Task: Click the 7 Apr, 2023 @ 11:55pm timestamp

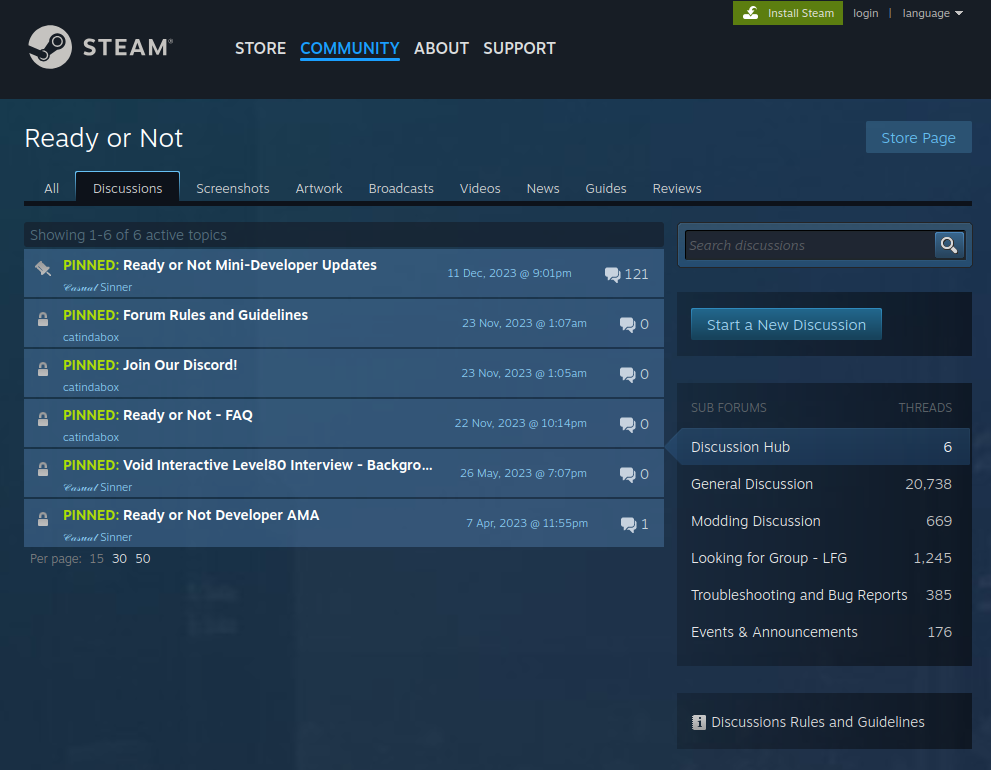Action: (527, 523)
